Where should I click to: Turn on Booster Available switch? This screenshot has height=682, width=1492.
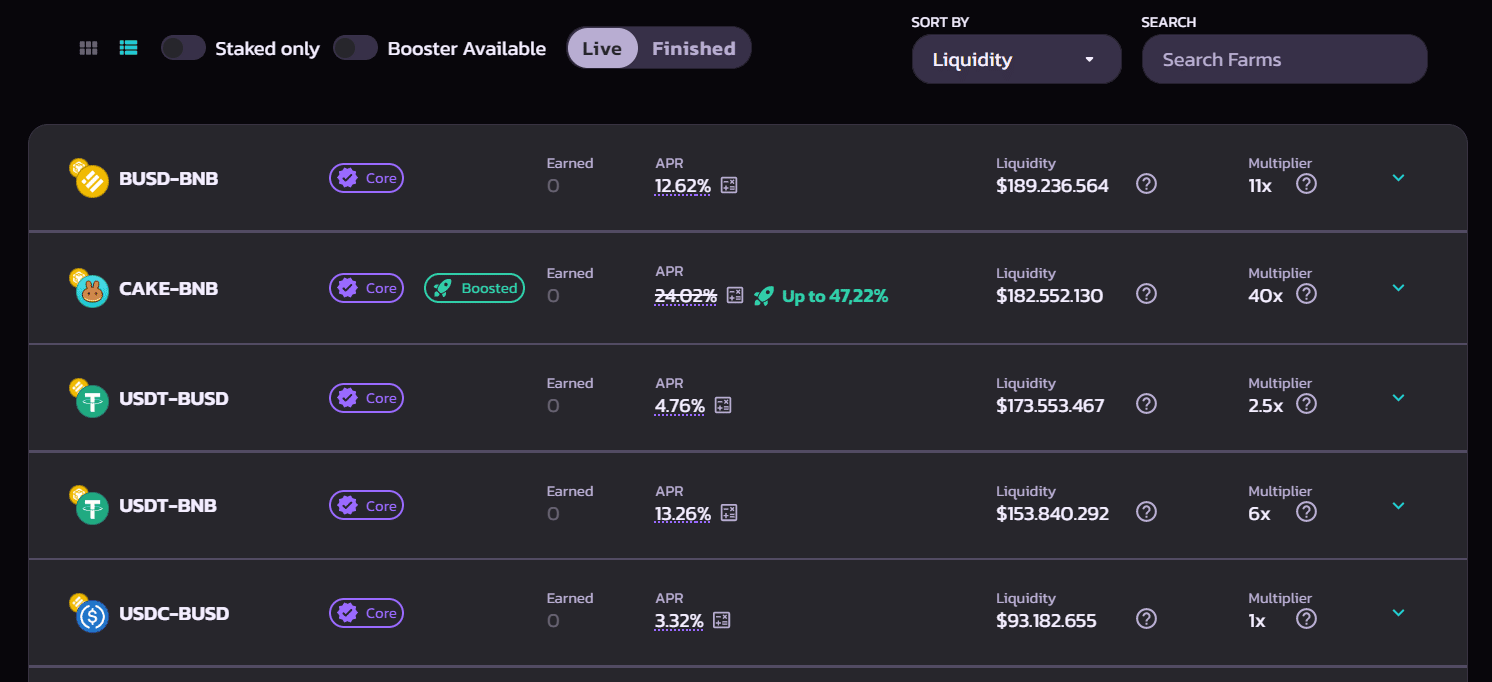355,48
